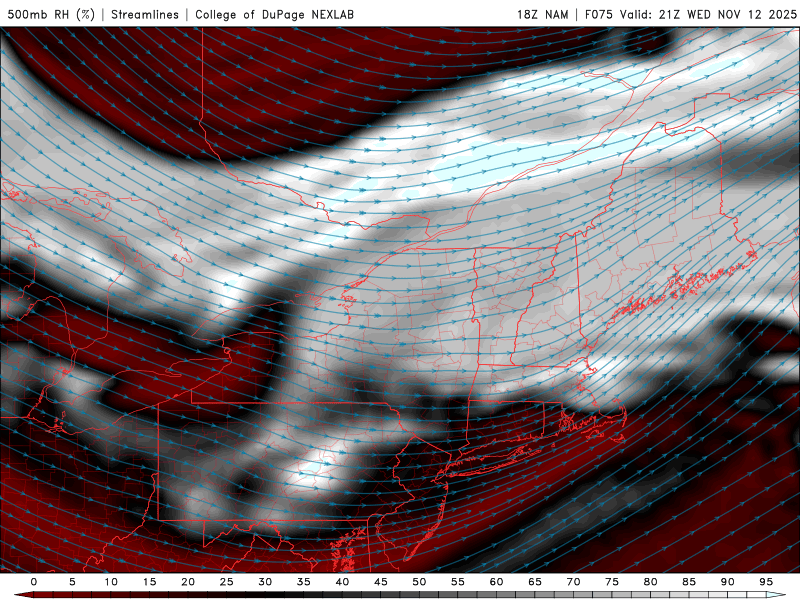Select the "Streamlines" header label
The height and width of the screenshot is (600, 800).
(x=145, y=14)
